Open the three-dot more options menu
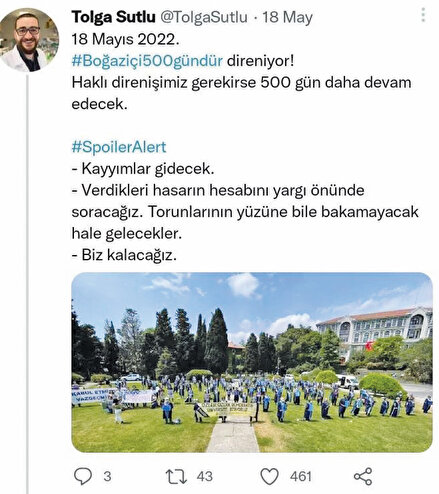 click(423, 15)
